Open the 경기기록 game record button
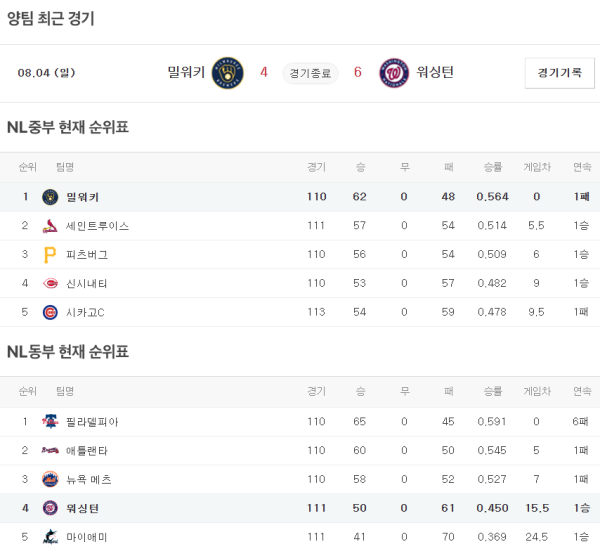600x556 pixels. point(559,72)
